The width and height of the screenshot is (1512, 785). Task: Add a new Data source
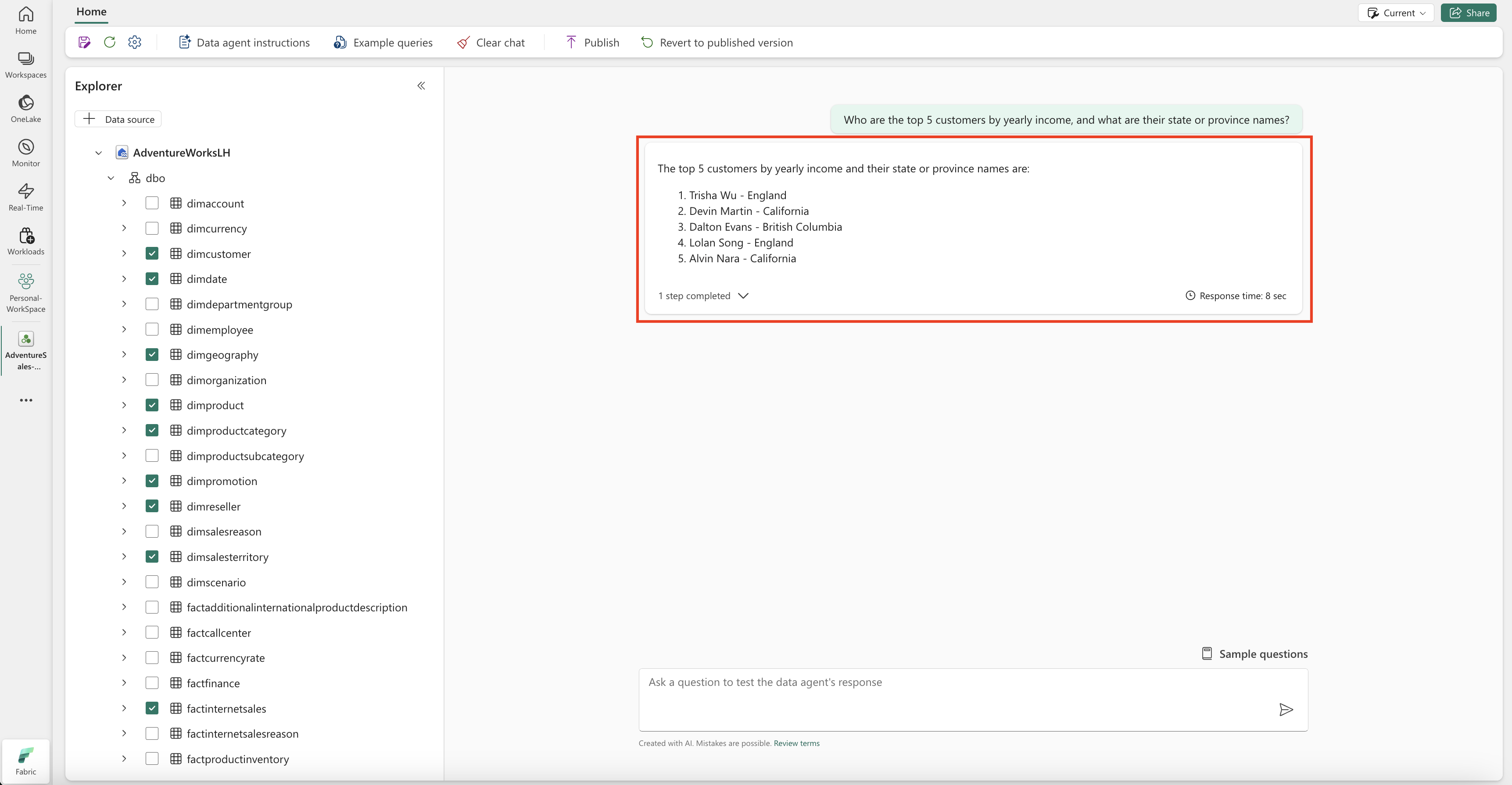click(x=118, y=119)
